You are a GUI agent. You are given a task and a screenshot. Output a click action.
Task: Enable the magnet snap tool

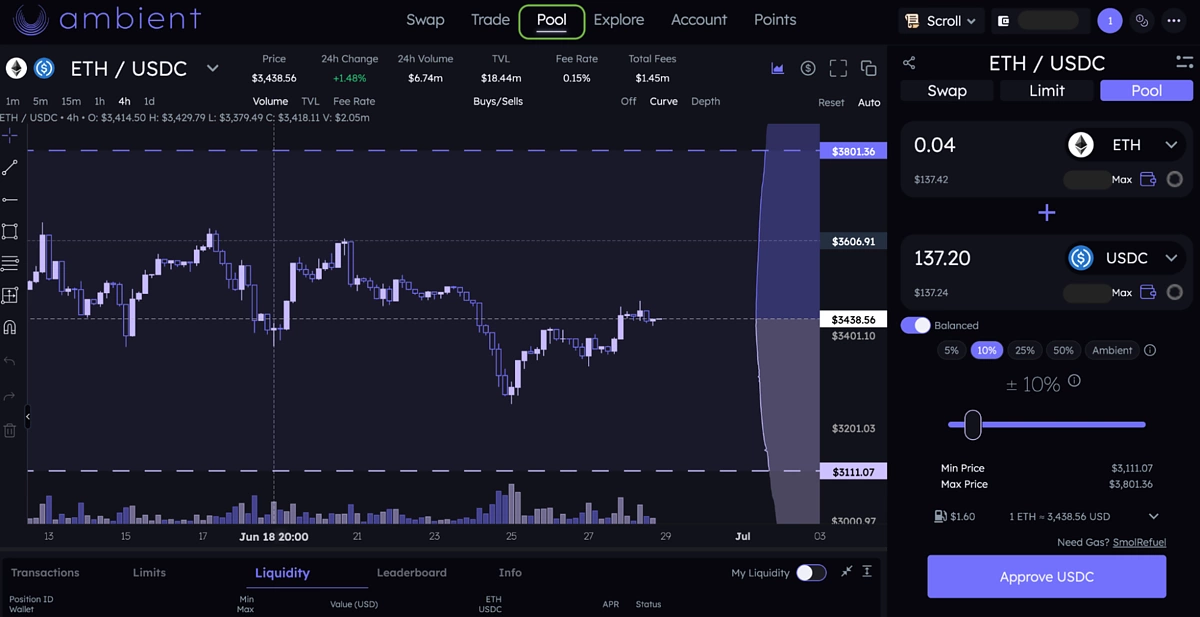click(x=10, y=327)
